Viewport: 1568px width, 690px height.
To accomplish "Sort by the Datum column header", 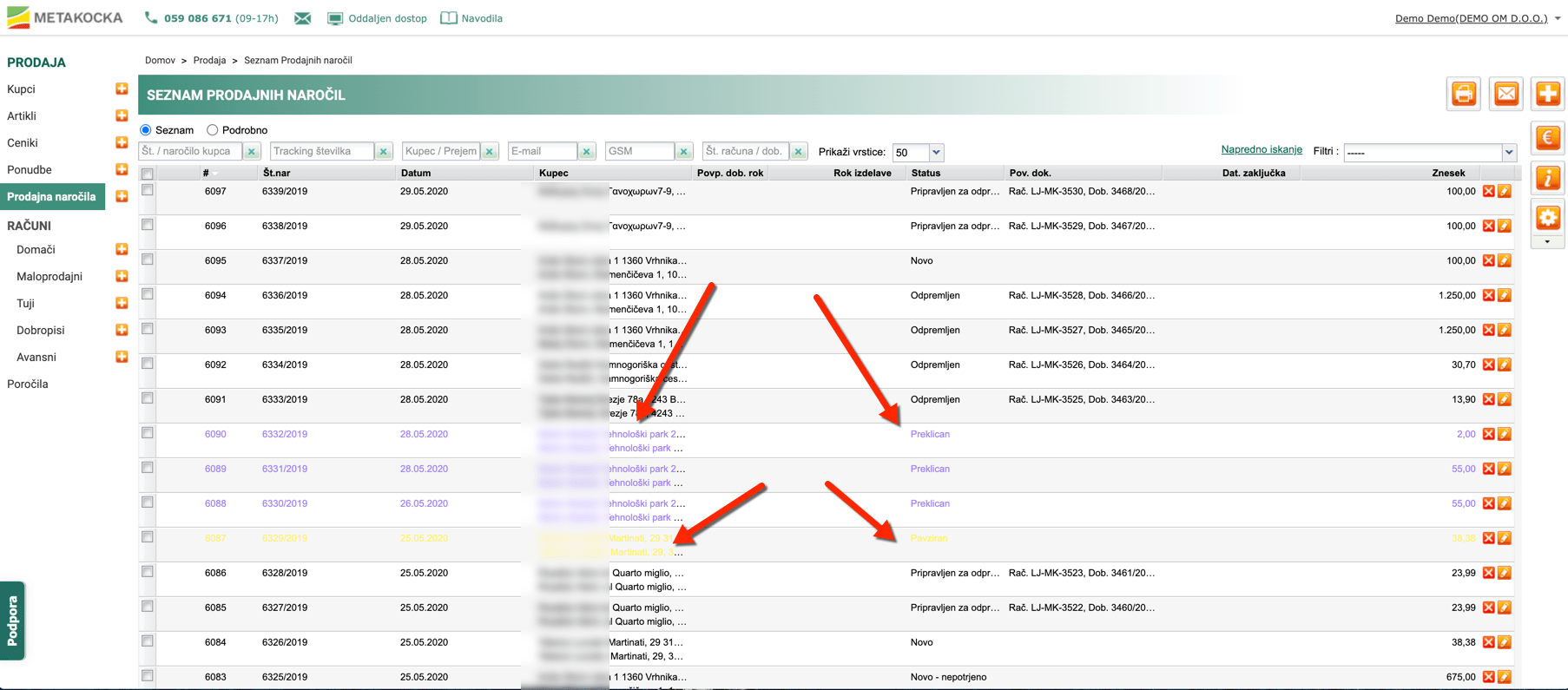I will [416, 173].
